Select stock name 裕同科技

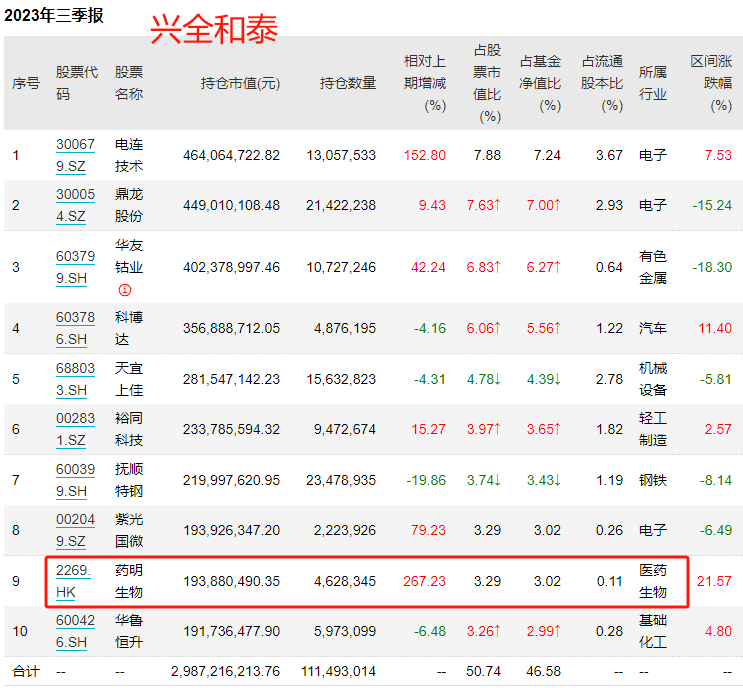[128, 429]
